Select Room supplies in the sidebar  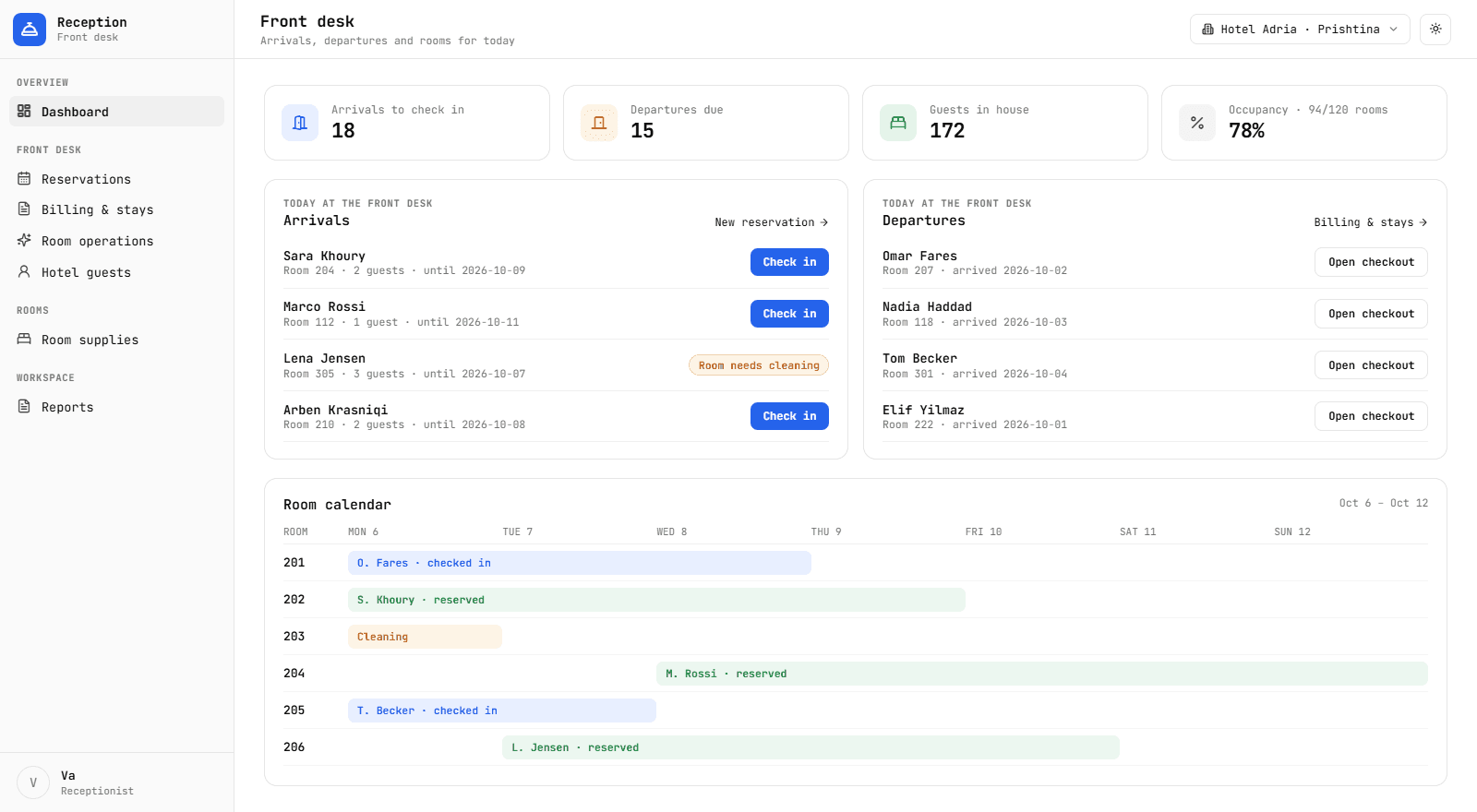[x=116, y=340]
